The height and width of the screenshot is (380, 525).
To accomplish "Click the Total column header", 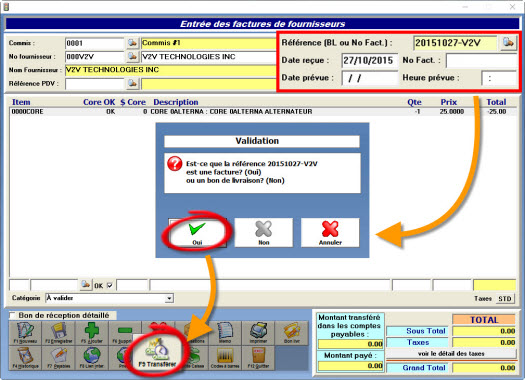I will pyautogui.click(x=496, y=102).
